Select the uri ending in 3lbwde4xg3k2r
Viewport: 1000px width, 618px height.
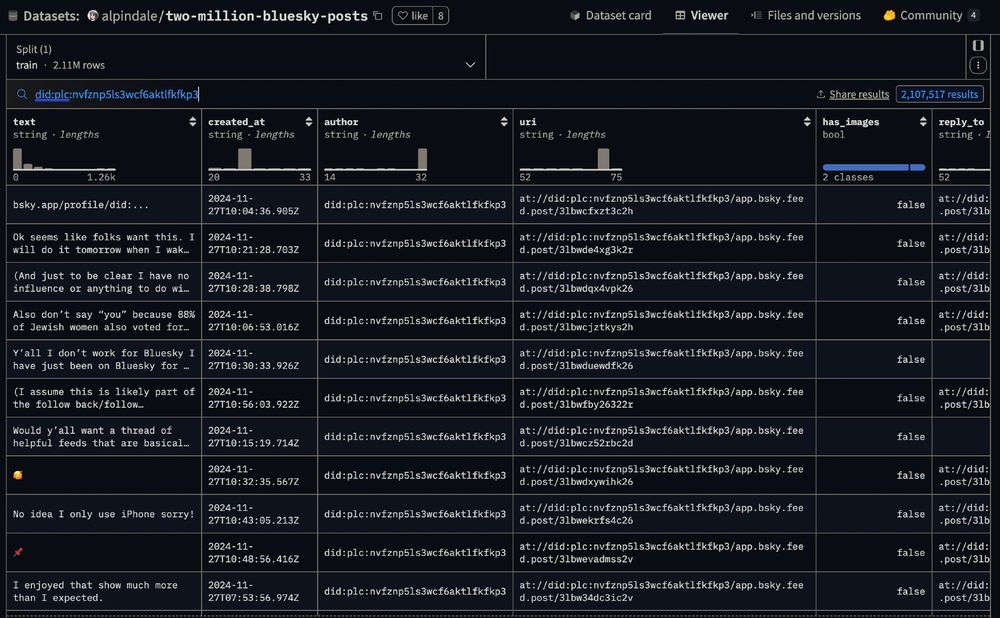click(x=664, y=244)
